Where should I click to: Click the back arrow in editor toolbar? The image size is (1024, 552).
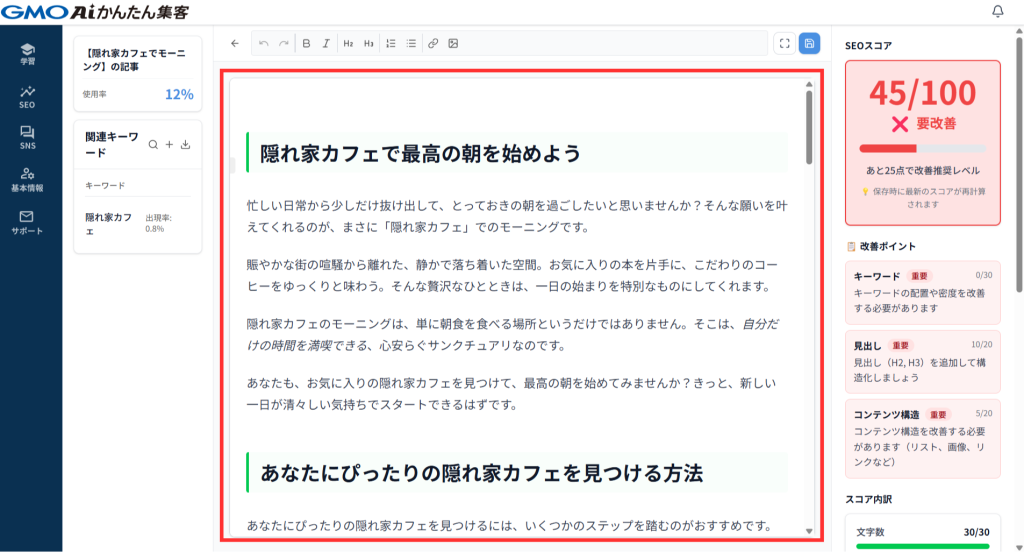point(235,43)
